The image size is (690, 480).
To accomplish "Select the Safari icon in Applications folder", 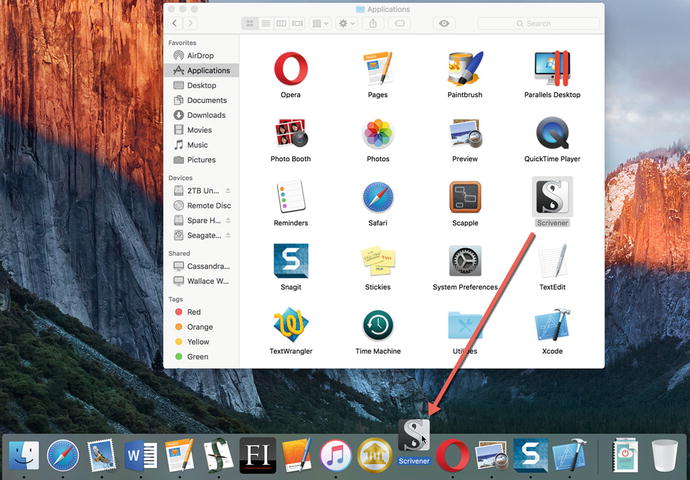I will [x=378, y=197].
